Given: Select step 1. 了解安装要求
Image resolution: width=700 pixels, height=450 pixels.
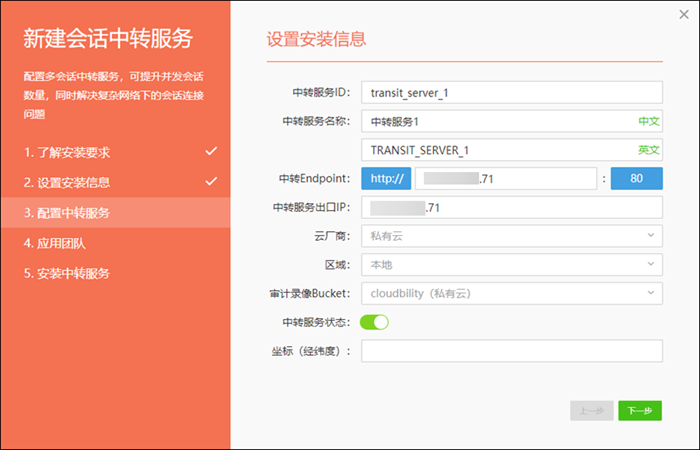Looking at the screenshot, I should [67, 153].
